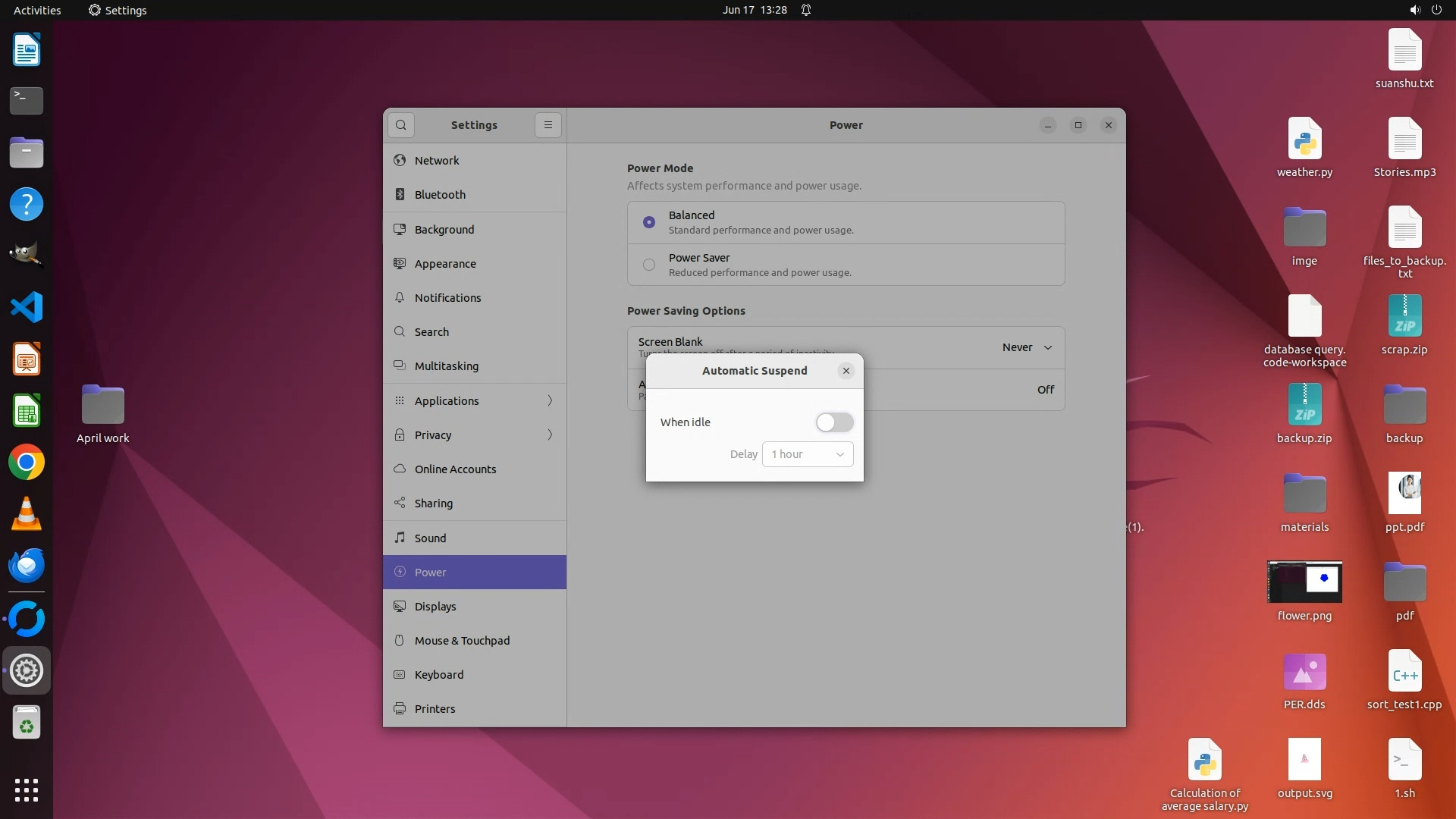Open Visual Studio Code from dock
Viewport: 1456px width, 819px height.
pyautogui.click(x=27, y=308)
